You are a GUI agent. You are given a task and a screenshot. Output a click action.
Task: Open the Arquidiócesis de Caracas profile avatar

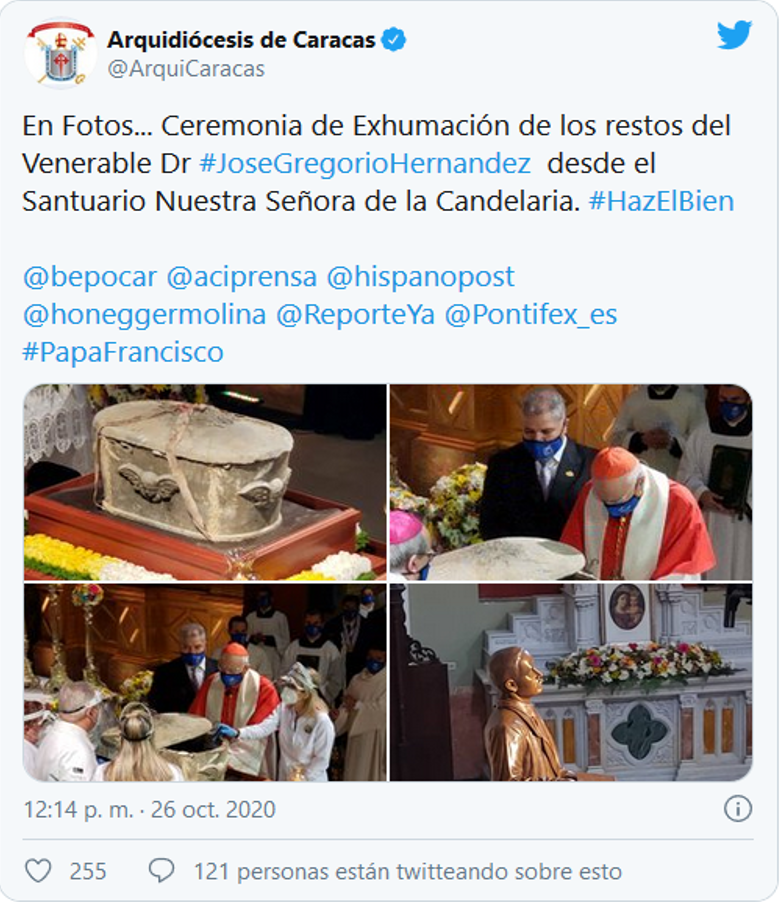60,53
